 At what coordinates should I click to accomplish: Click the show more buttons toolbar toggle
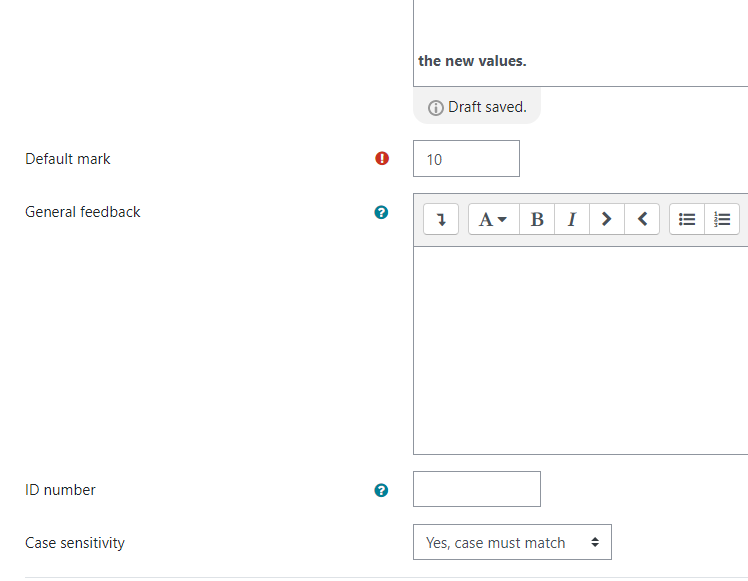441,219
